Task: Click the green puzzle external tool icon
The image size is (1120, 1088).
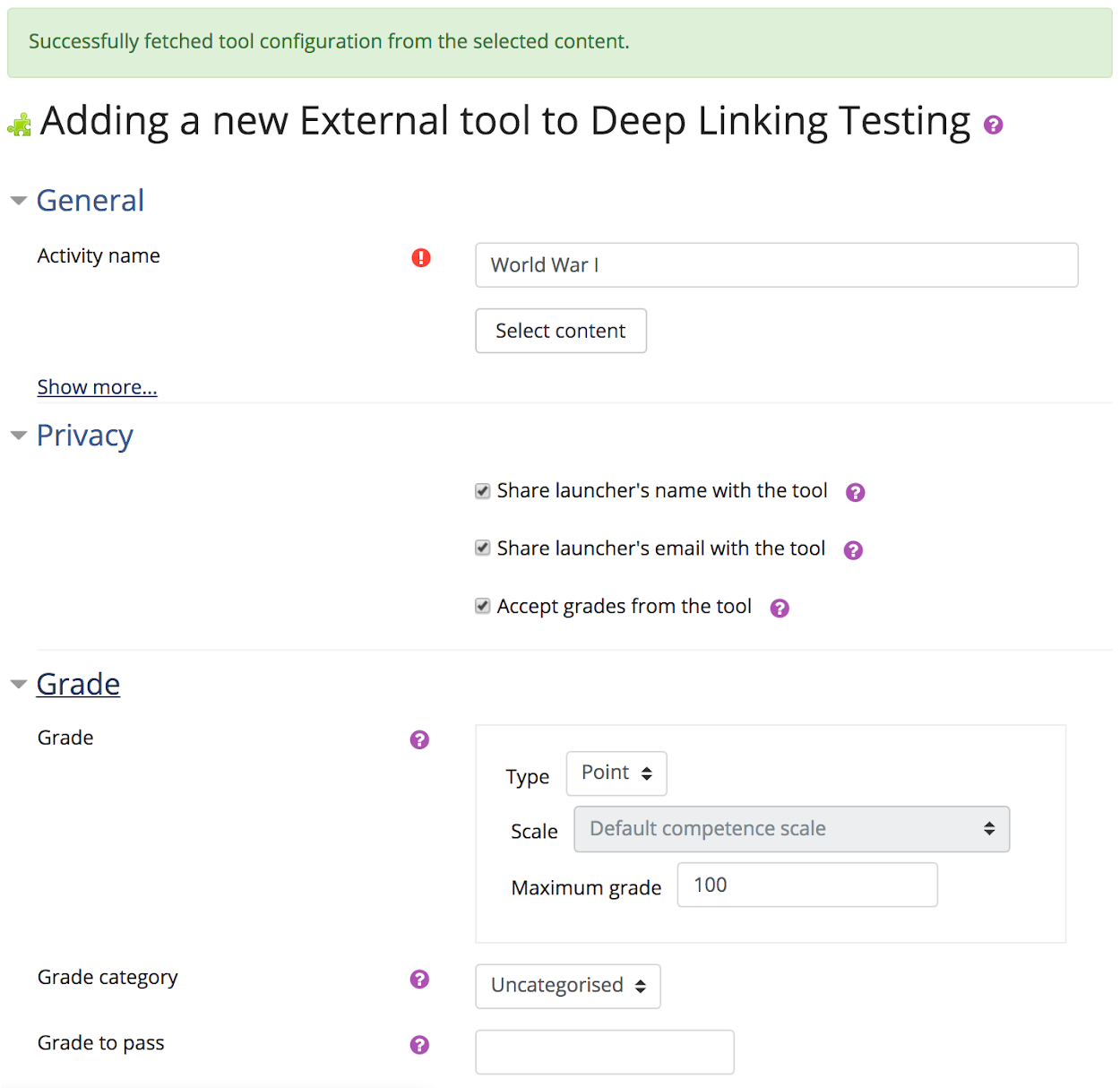Action: tap(20, 125)
